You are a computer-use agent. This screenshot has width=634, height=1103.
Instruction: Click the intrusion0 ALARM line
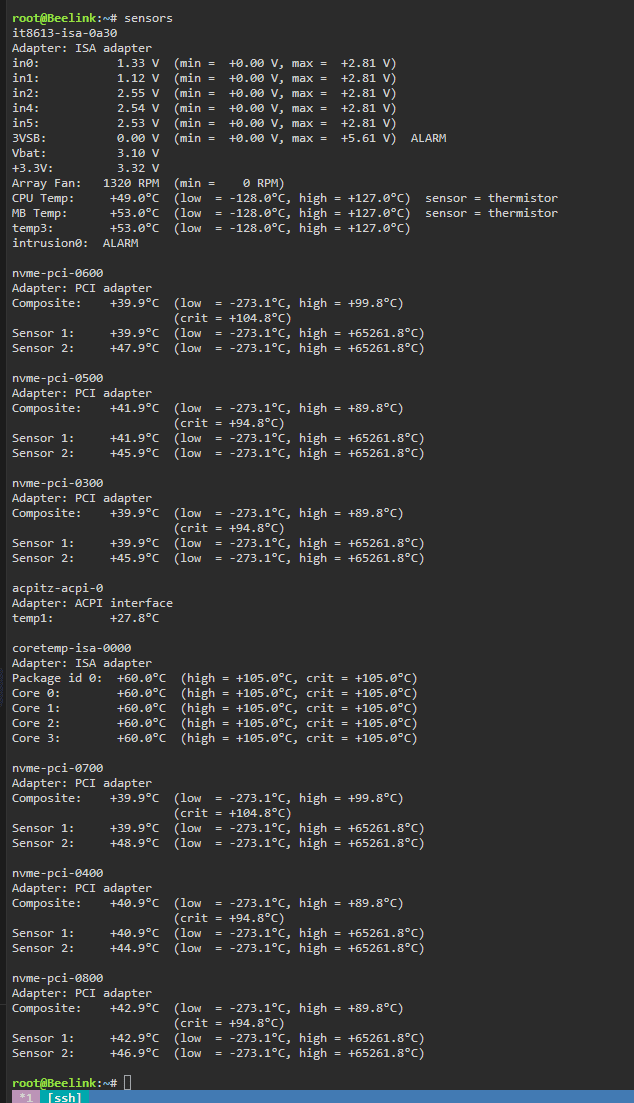[x=75, y=243]
